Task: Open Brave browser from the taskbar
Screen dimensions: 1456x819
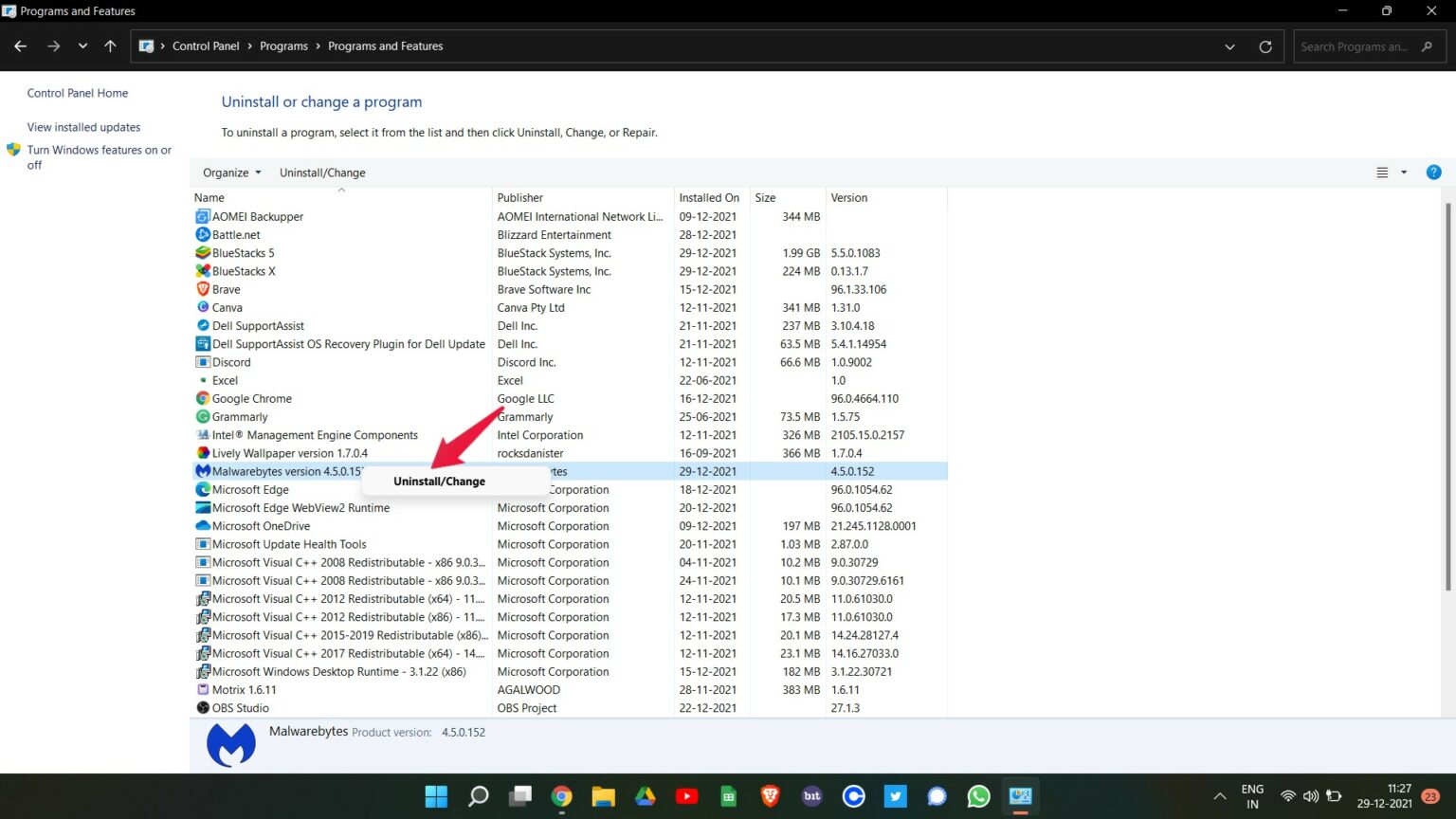Action: click(770, 796)
